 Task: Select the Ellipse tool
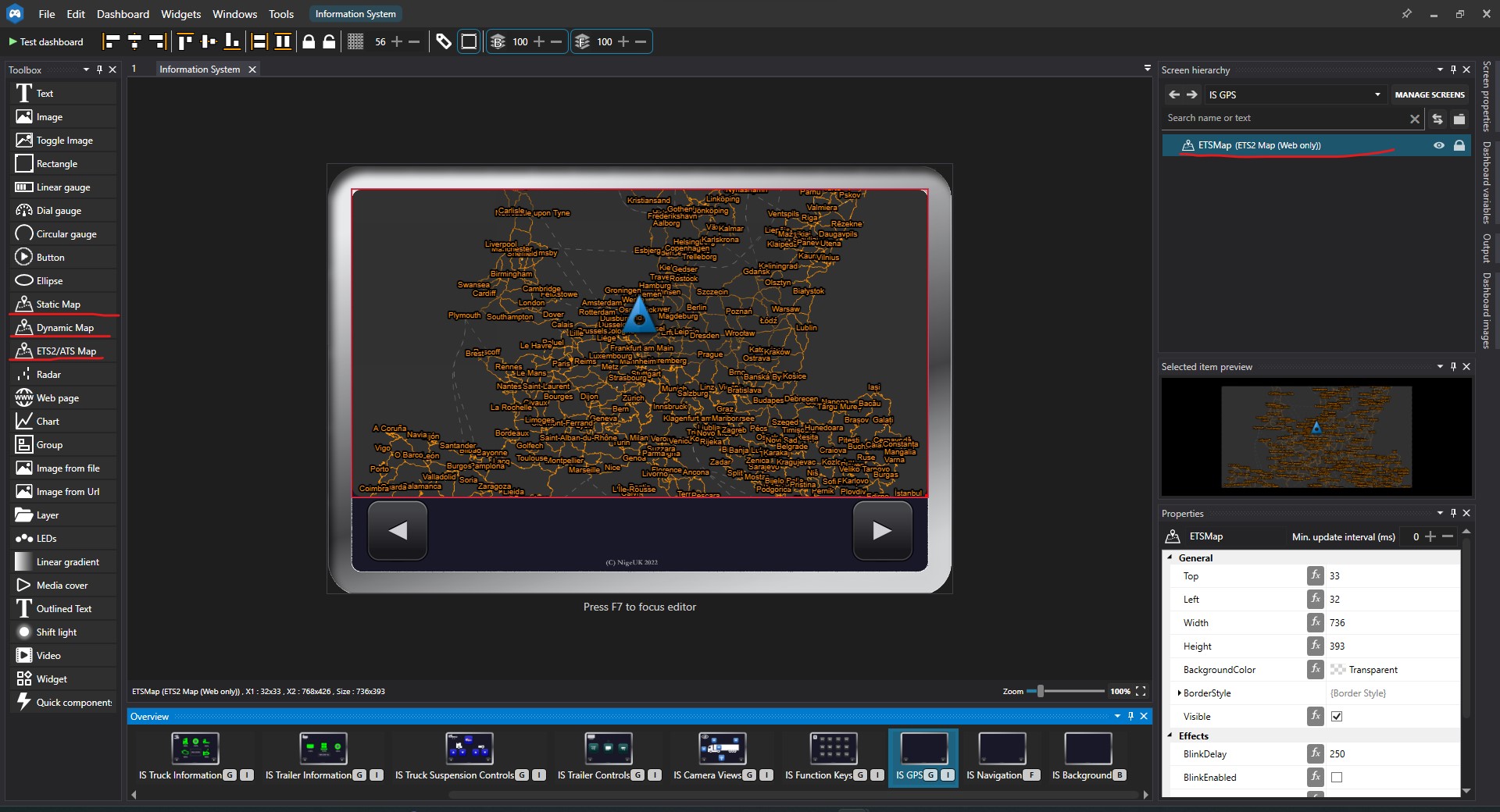pos(64,280)
